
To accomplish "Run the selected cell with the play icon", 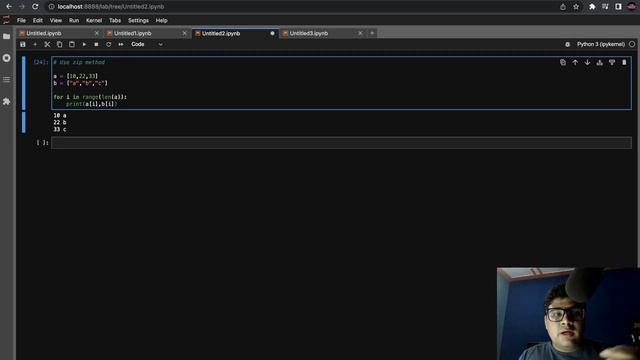I will [x=84, y=44].
